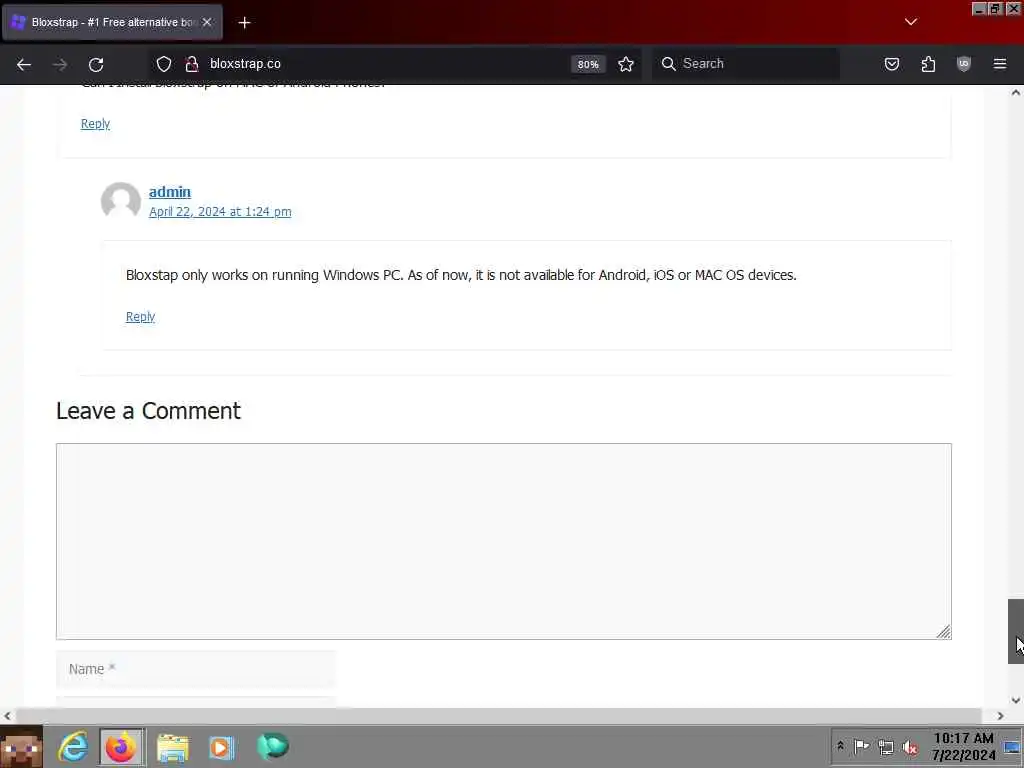The width and height of the screenshot is (1024, 768).
Task: Open the Start menu Minecraft face icon
Action: (22, 747)
